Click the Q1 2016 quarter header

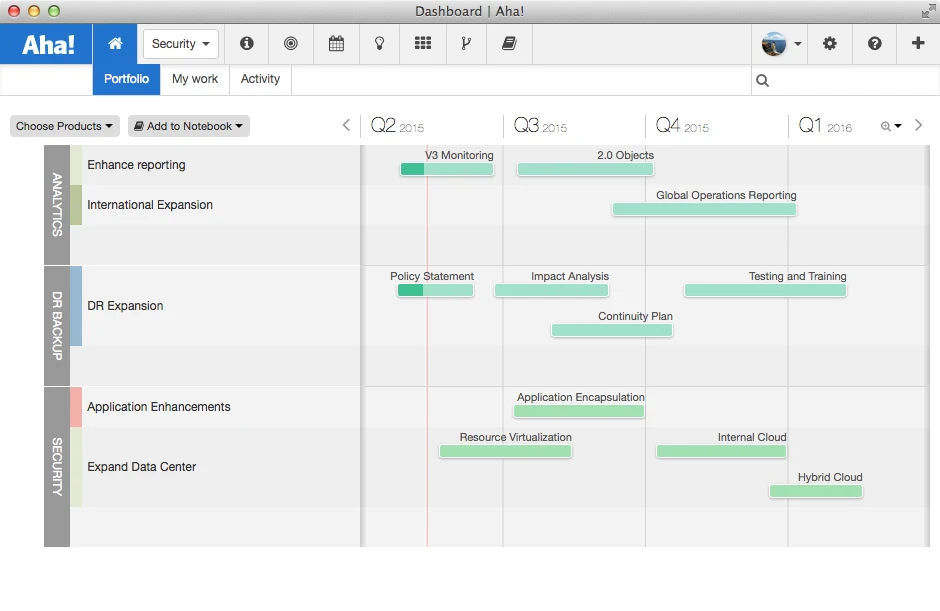[825, 126]
